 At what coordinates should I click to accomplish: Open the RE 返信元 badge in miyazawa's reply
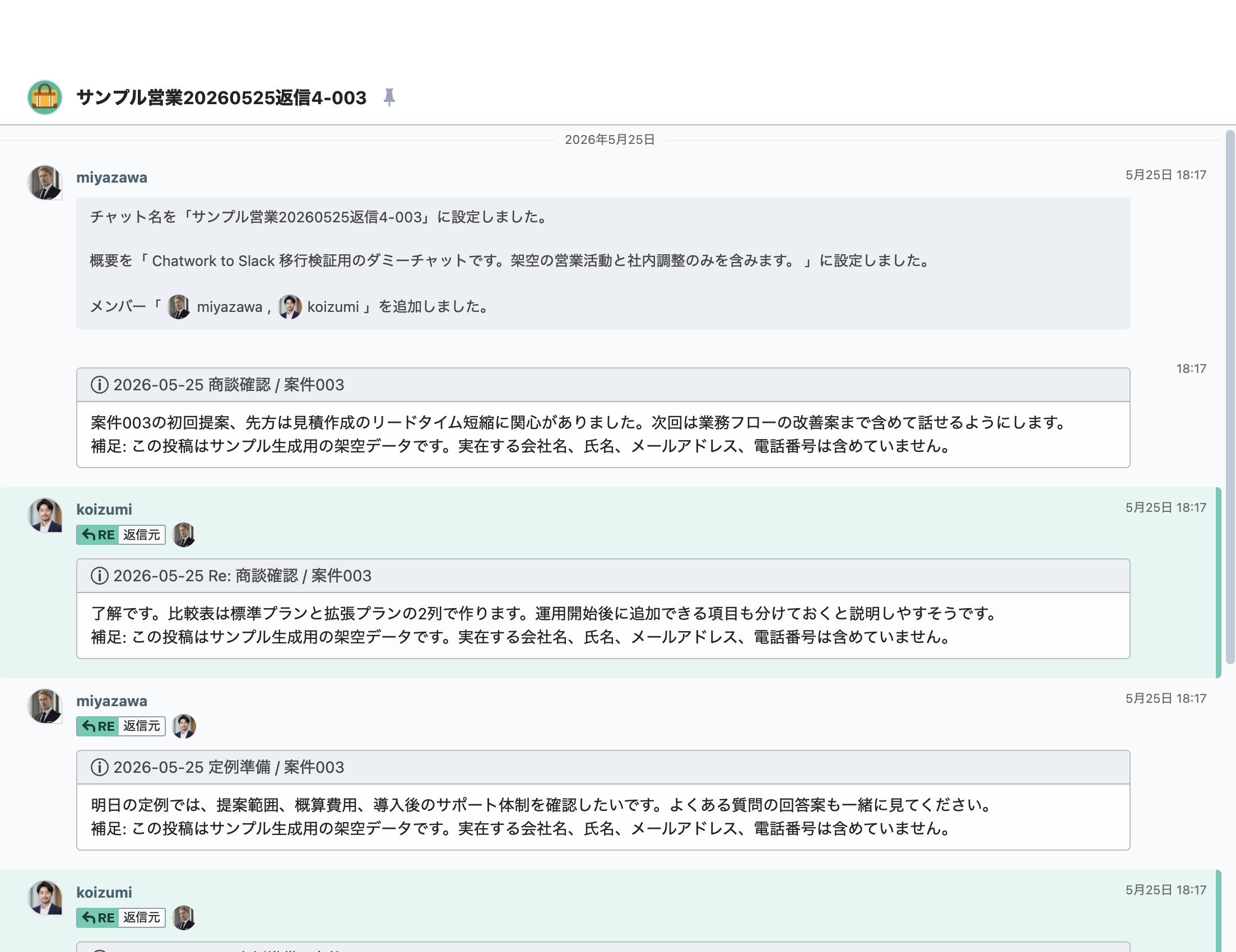[x=121, y=726]
